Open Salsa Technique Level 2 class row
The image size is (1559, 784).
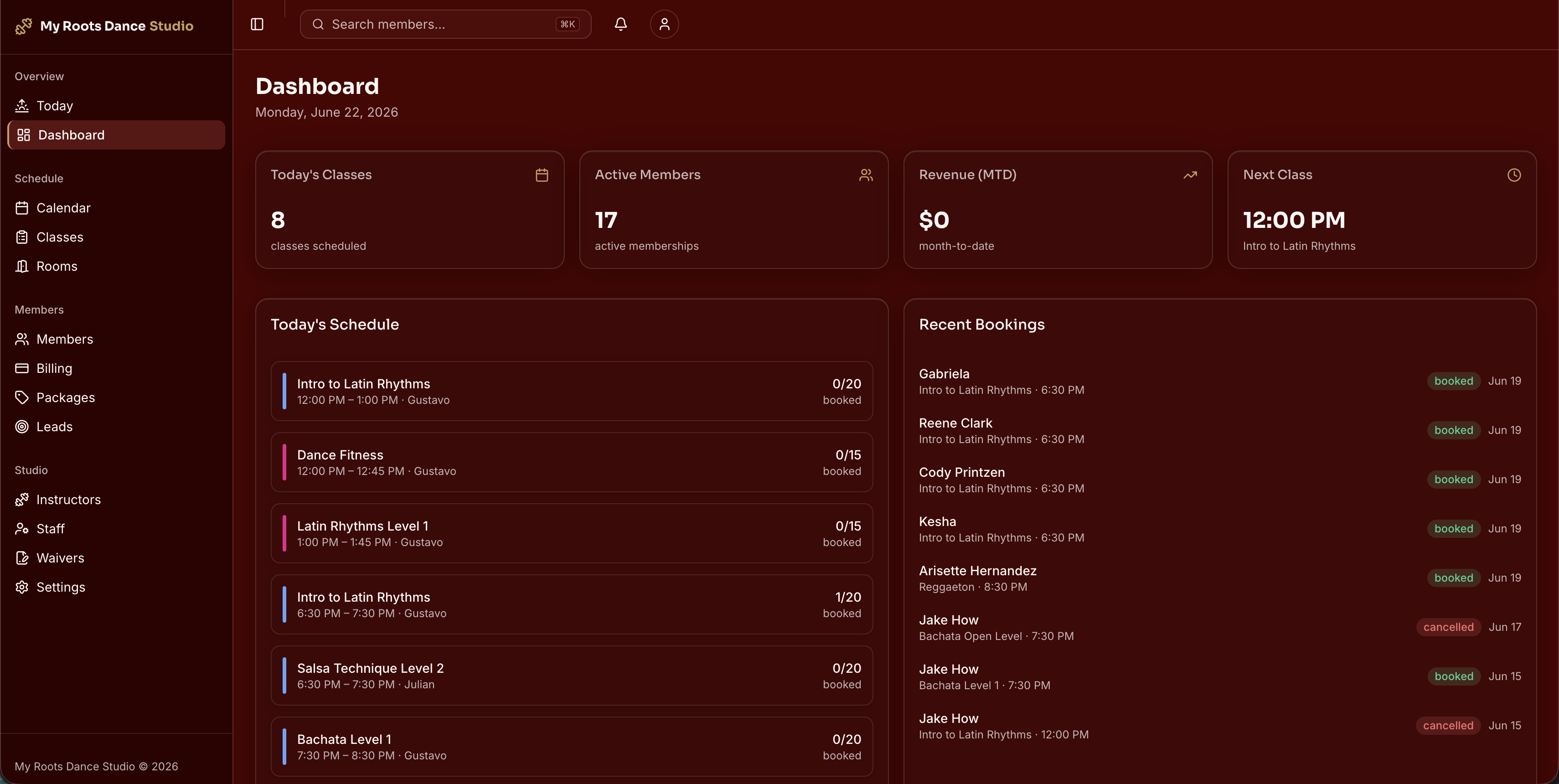(x=572, y=676)
